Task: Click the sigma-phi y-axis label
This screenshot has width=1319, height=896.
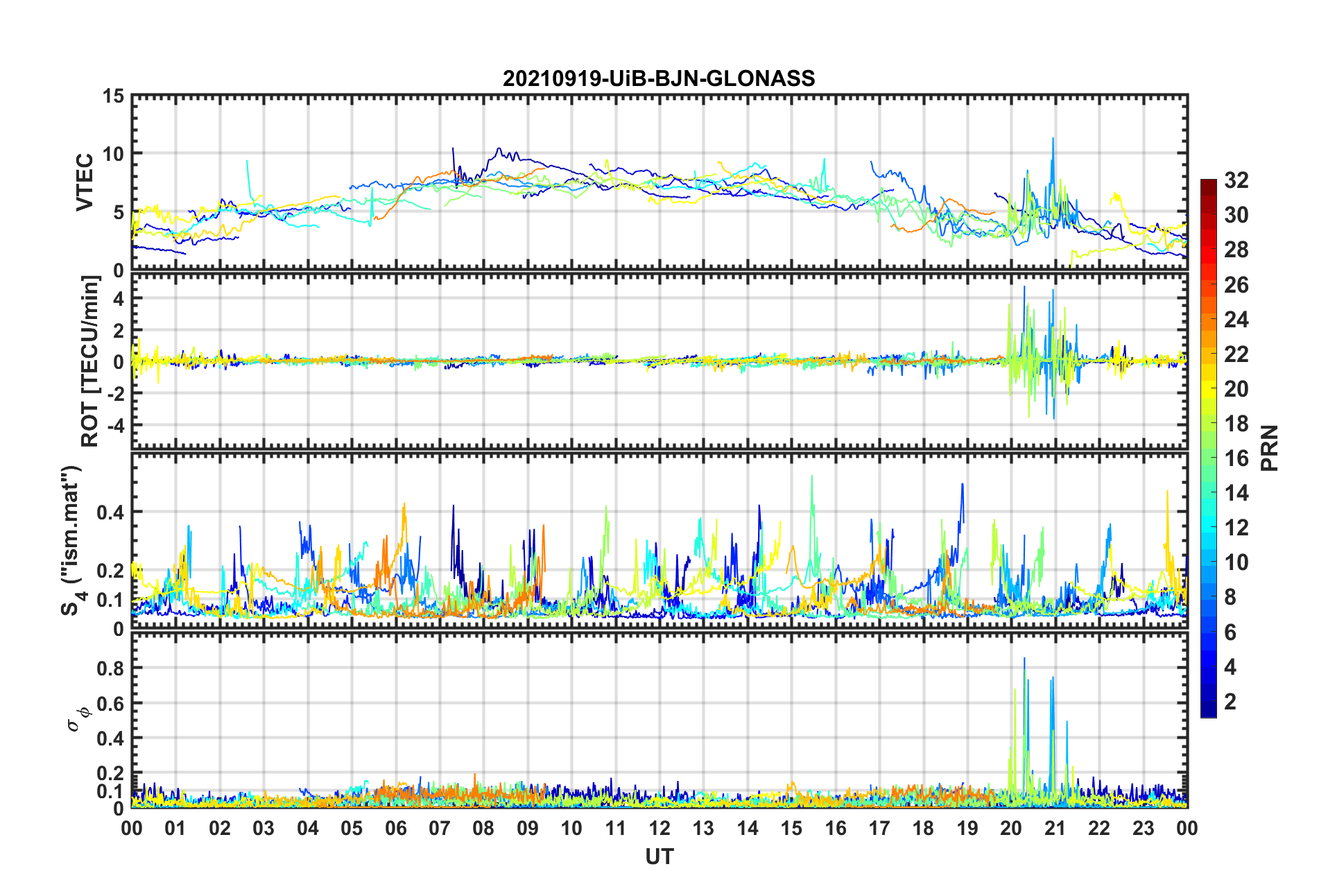Action: click(x=78, y=719)
